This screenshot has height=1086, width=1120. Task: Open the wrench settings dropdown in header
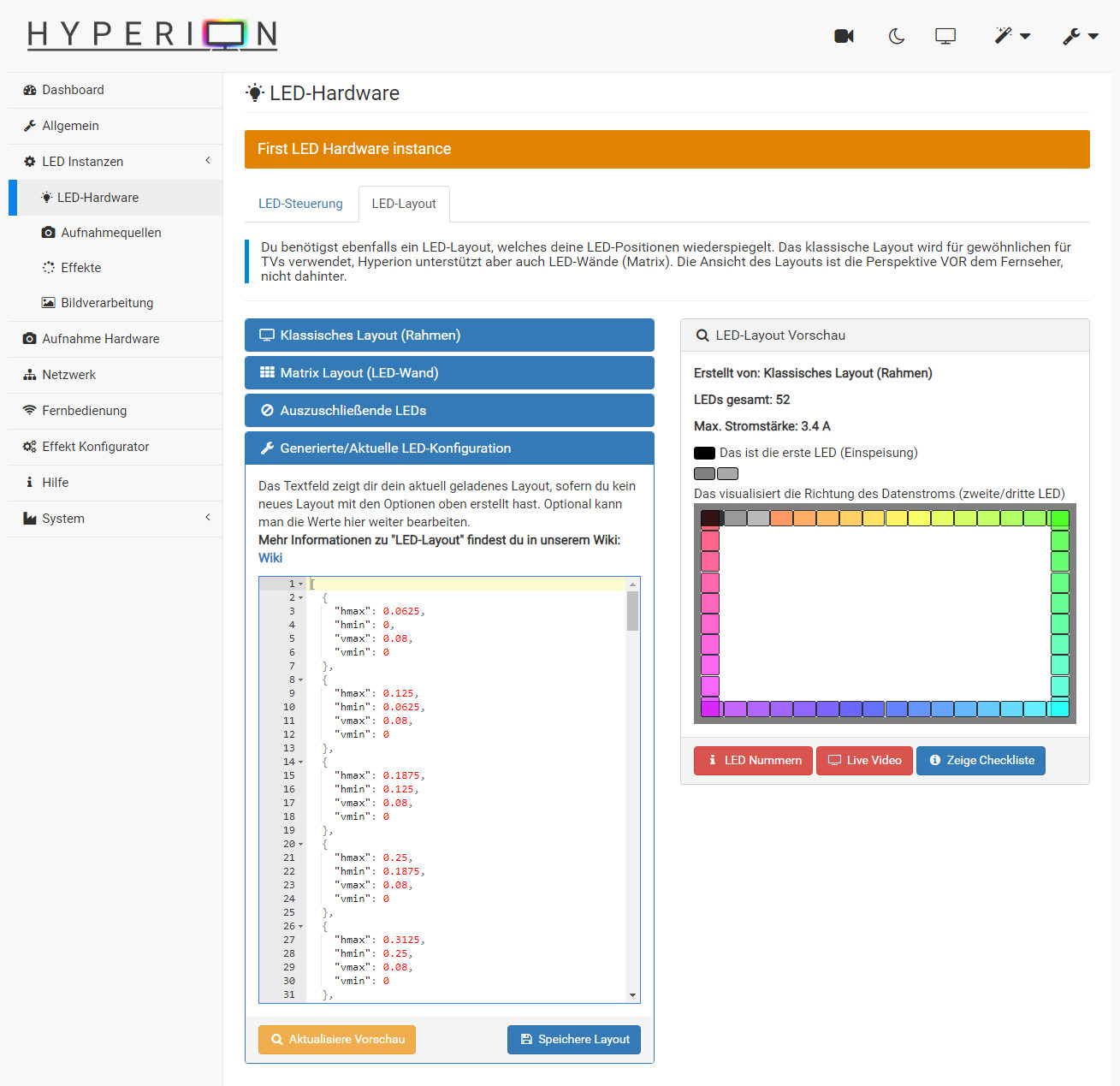[1080, 36]
